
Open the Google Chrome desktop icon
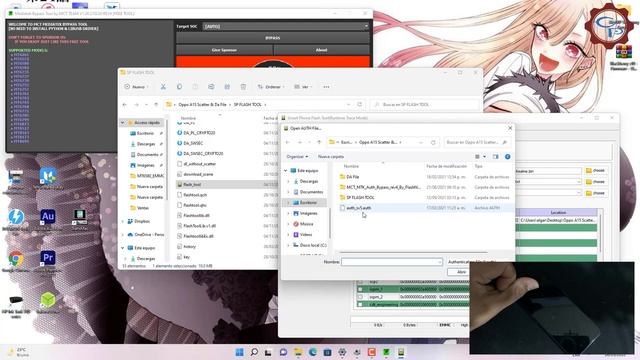(16, 259)
